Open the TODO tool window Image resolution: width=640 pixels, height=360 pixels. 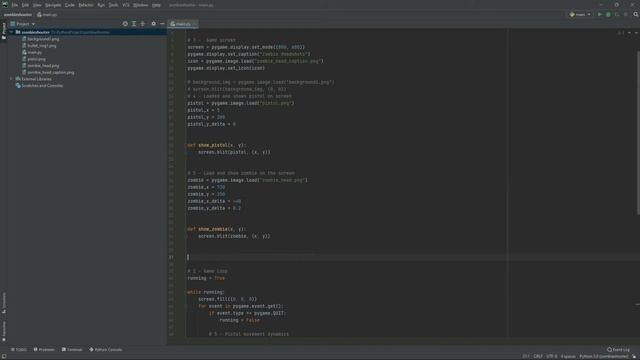(19, 350)
